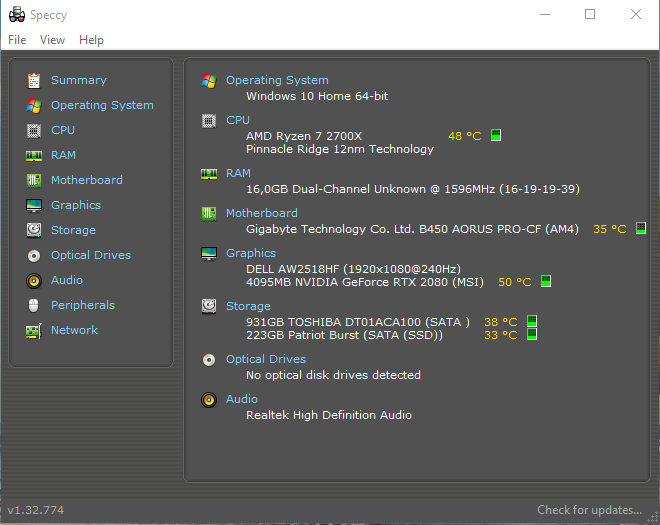Click Check for updates link
660x525 pixels.
[x=590, y=510]
